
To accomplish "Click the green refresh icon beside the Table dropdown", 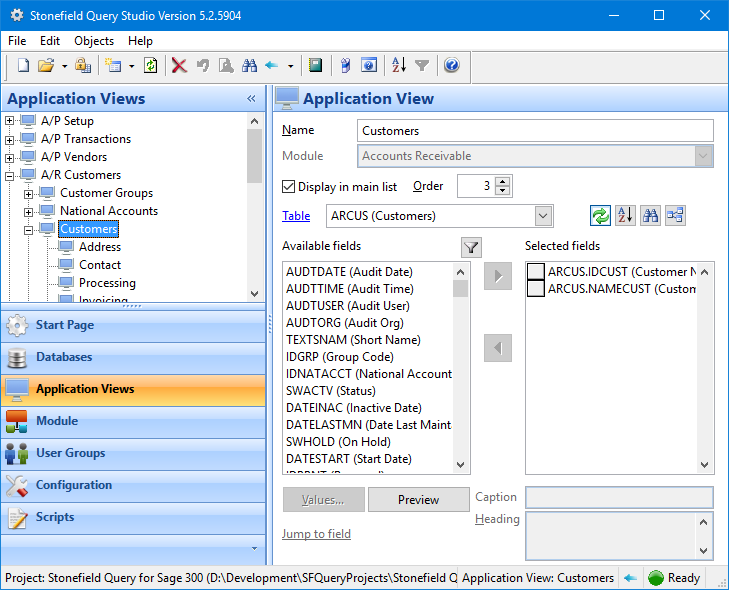I will (600, 215).
